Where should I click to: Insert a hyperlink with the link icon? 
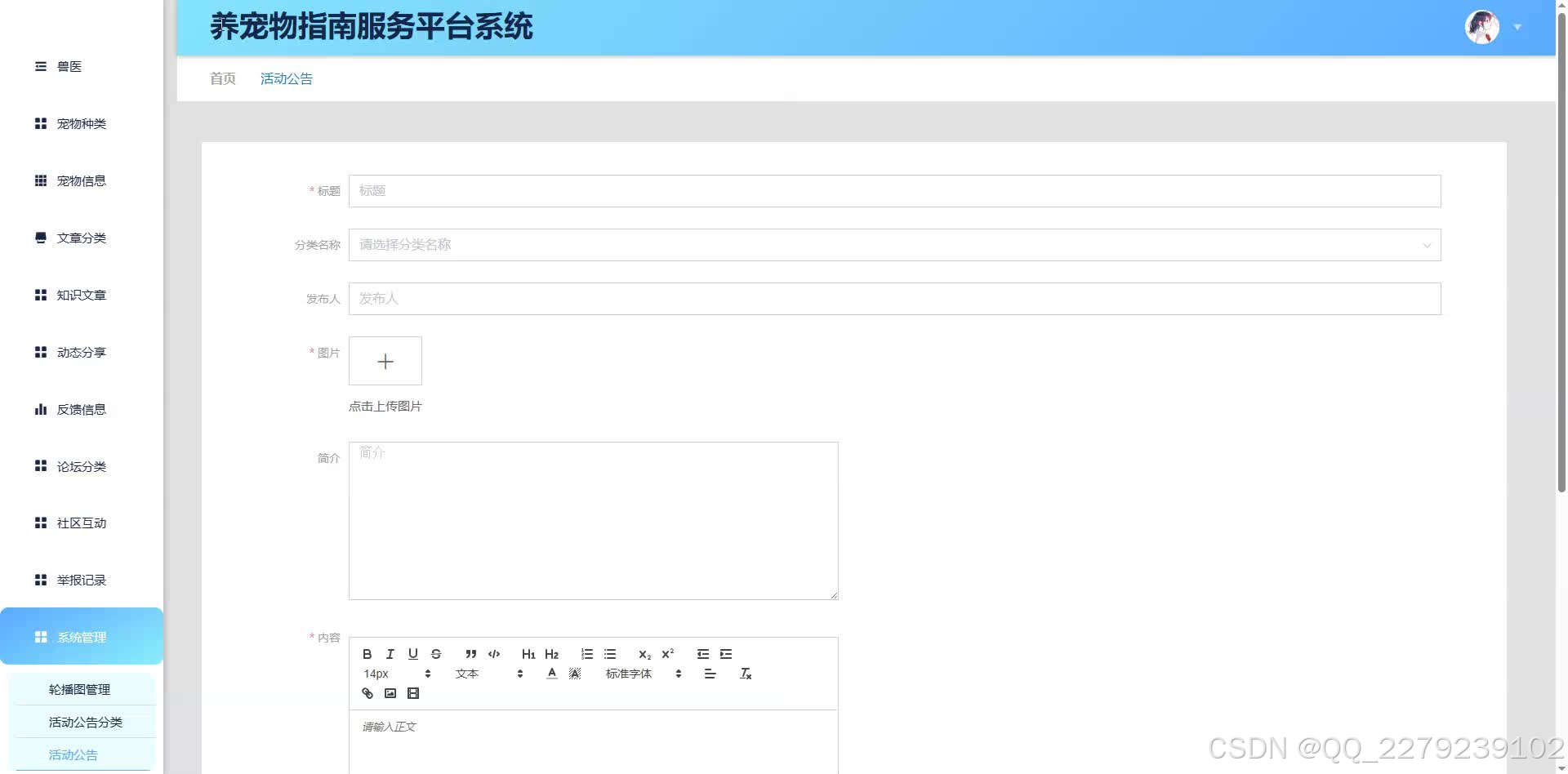pos(367,693)
